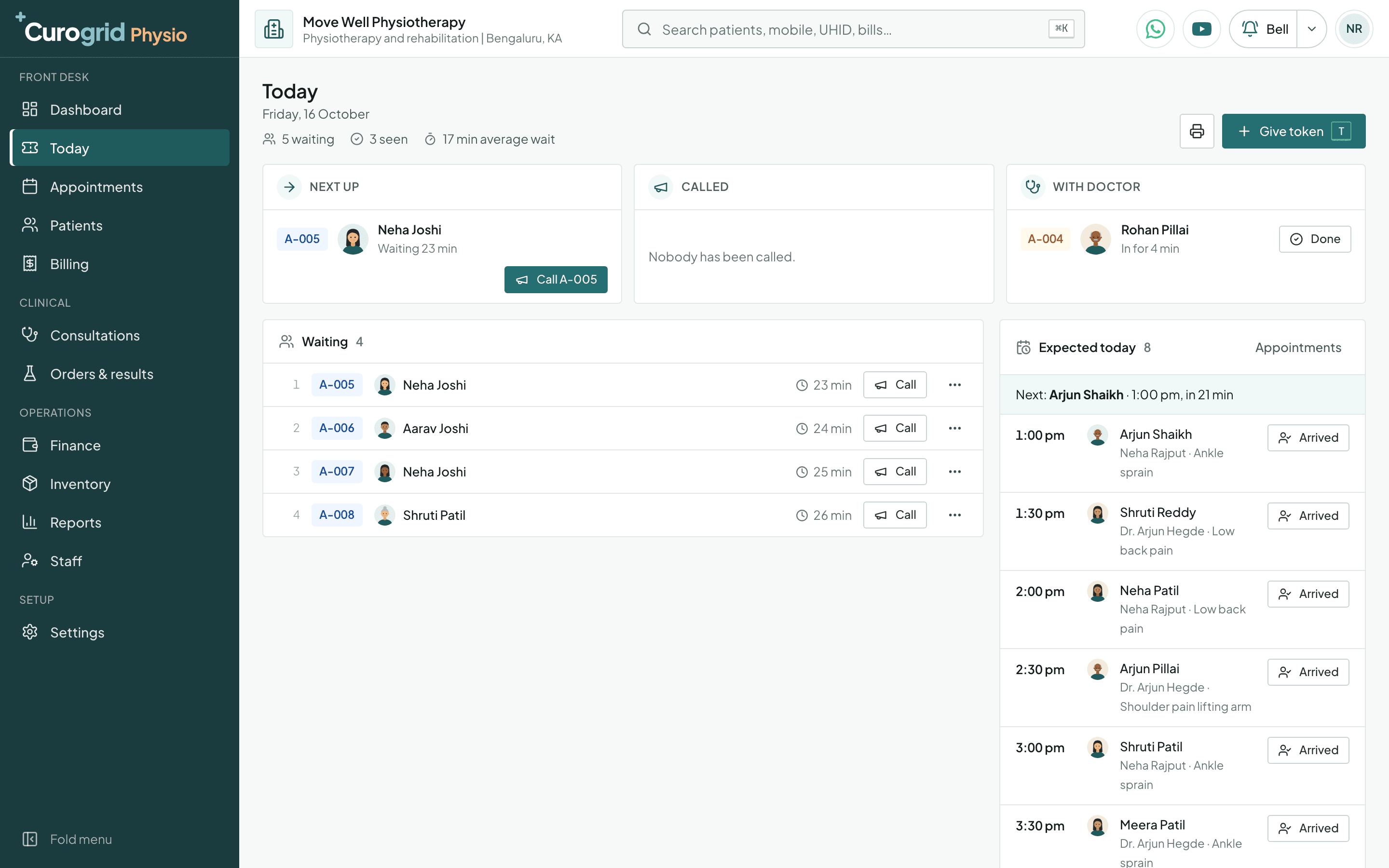Focus the patient search field
This screenshot has width=1389, height=868.
pyautogui.click(x=853, y=29)
